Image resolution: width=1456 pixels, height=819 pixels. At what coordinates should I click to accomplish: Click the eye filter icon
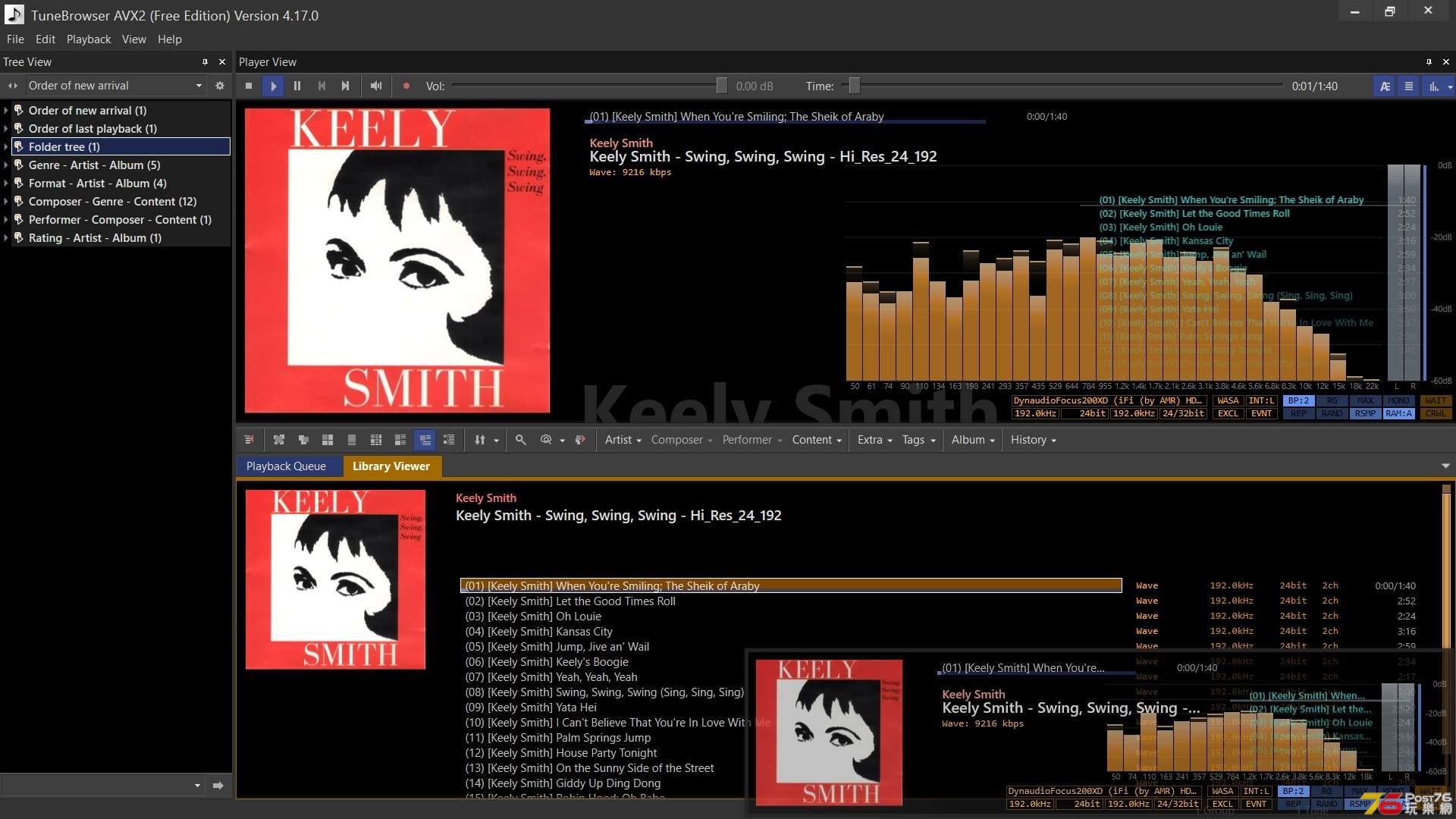pyautogui.click(x=546, y=440)
